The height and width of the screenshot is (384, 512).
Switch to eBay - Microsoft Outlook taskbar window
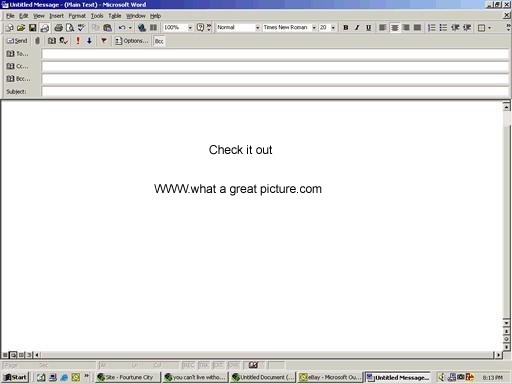pos(330,377)
